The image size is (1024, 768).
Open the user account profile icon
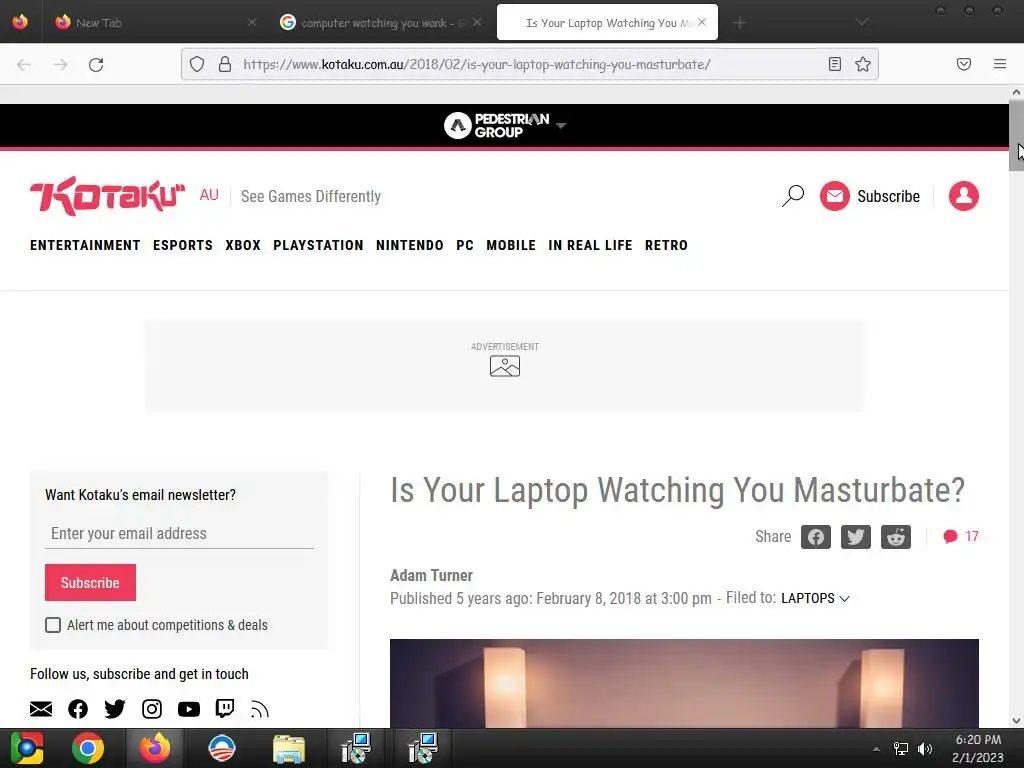point(963,196)
